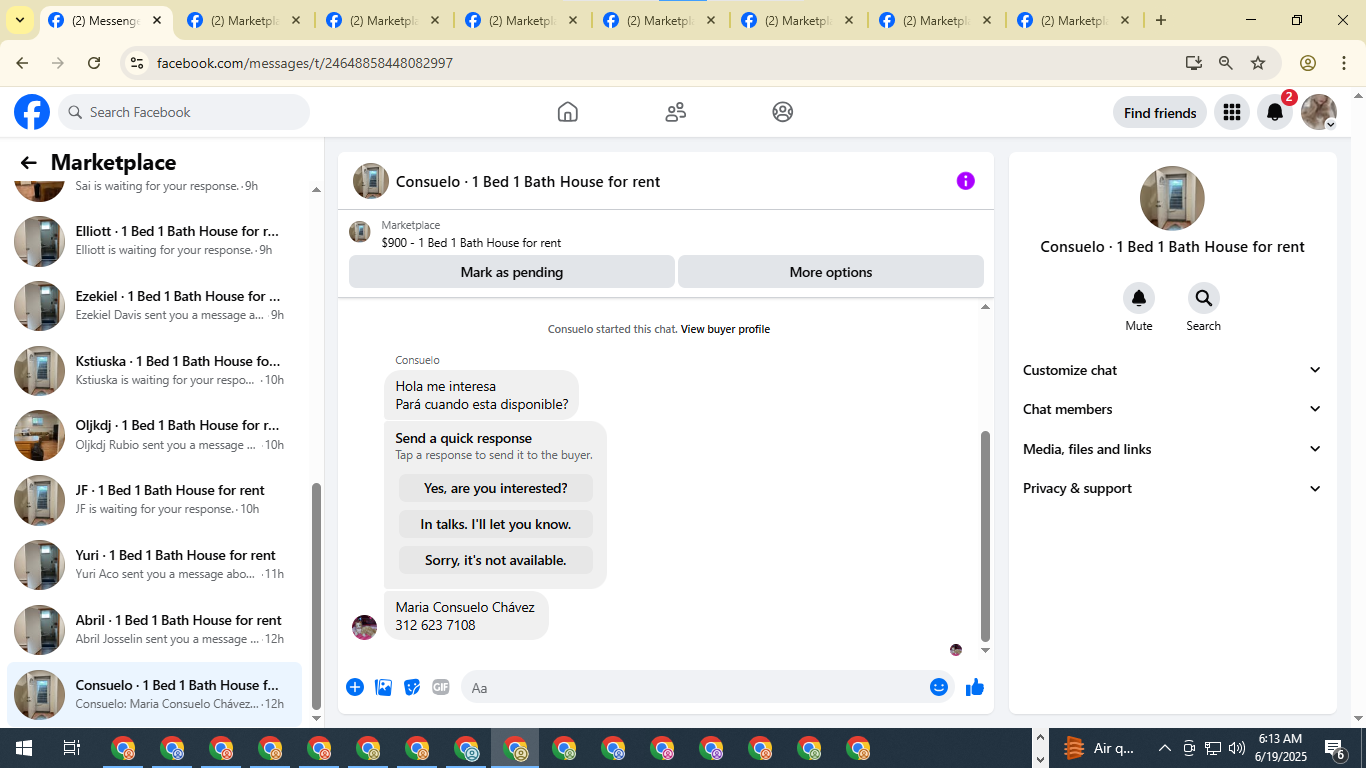Open the Home feed icon

pyautogui.click(x=568, y=112)
